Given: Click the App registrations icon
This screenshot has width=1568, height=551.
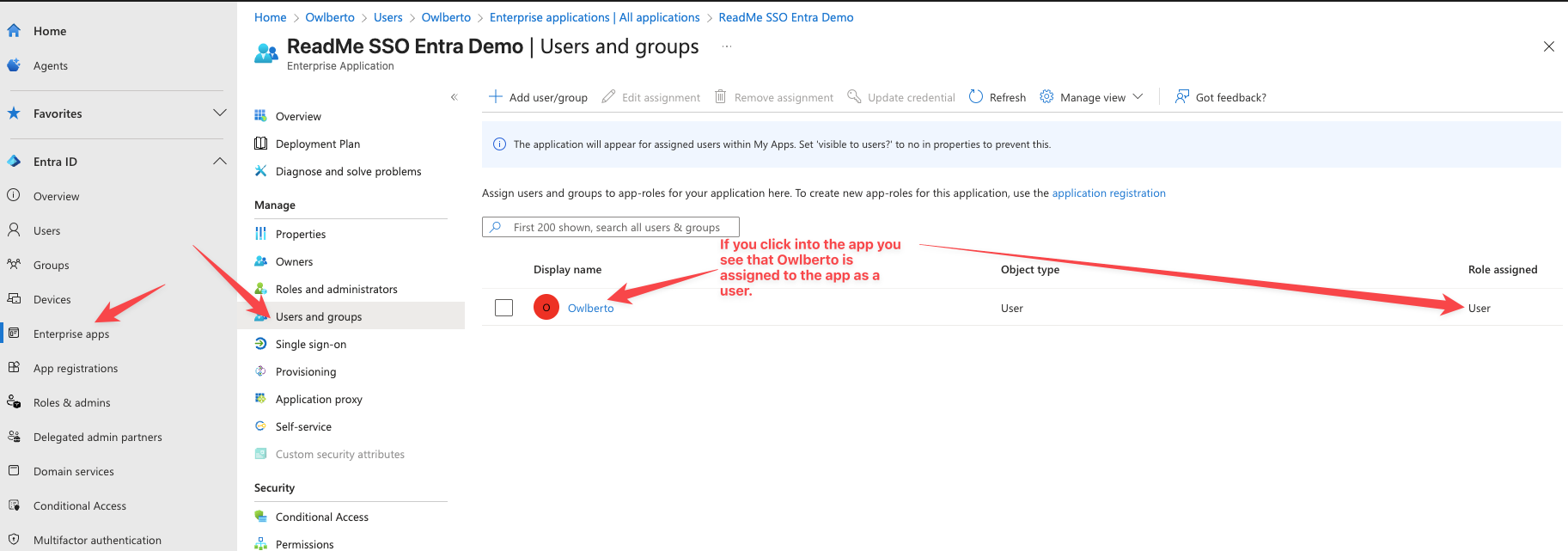Looking at the screenshot, I should pos(14,368).
